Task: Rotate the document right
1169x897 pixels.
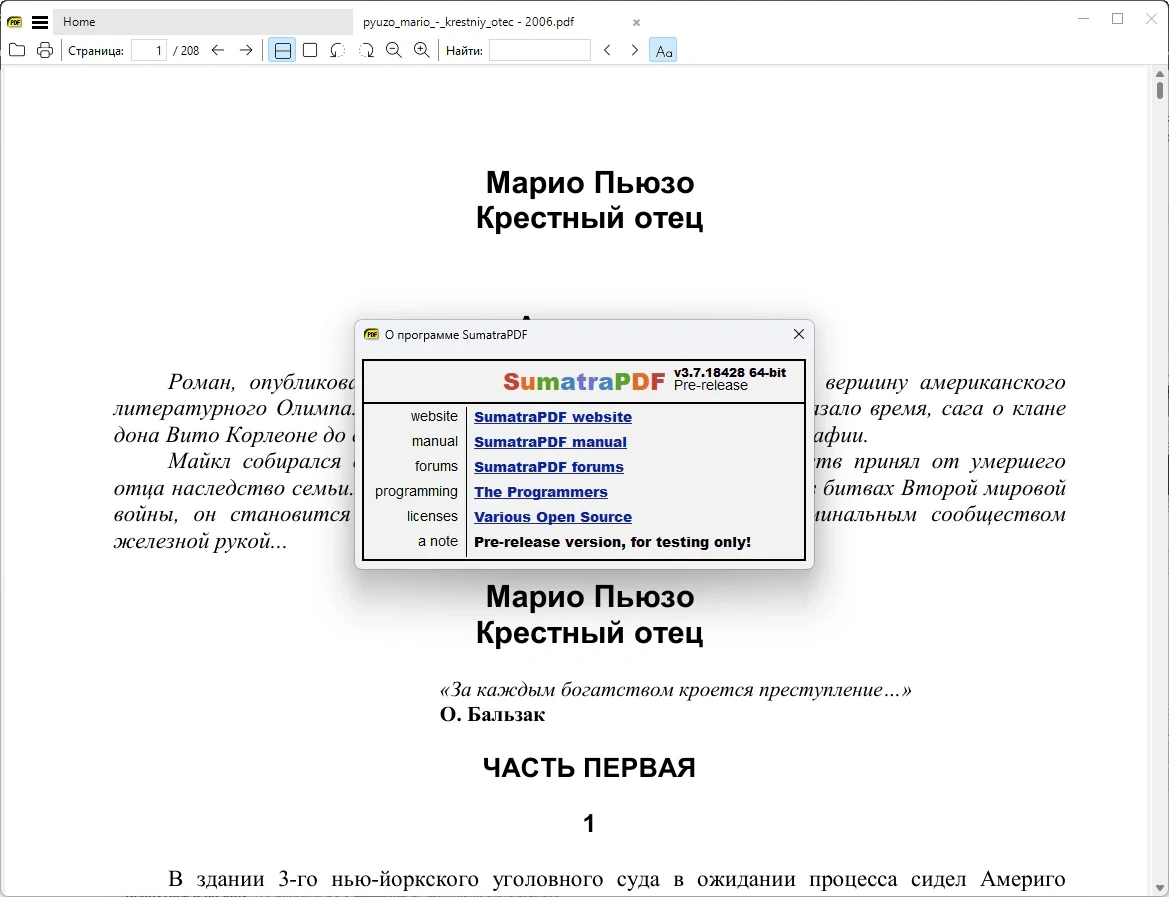Action: pos(366,51)
